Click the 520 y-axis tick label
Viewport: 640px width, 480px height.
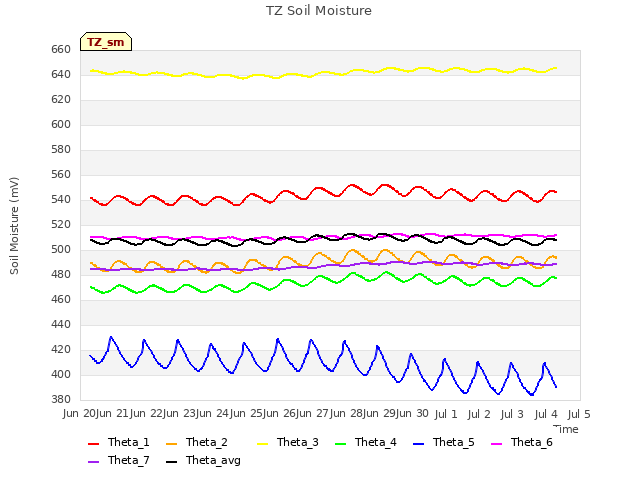click(61, 224)
